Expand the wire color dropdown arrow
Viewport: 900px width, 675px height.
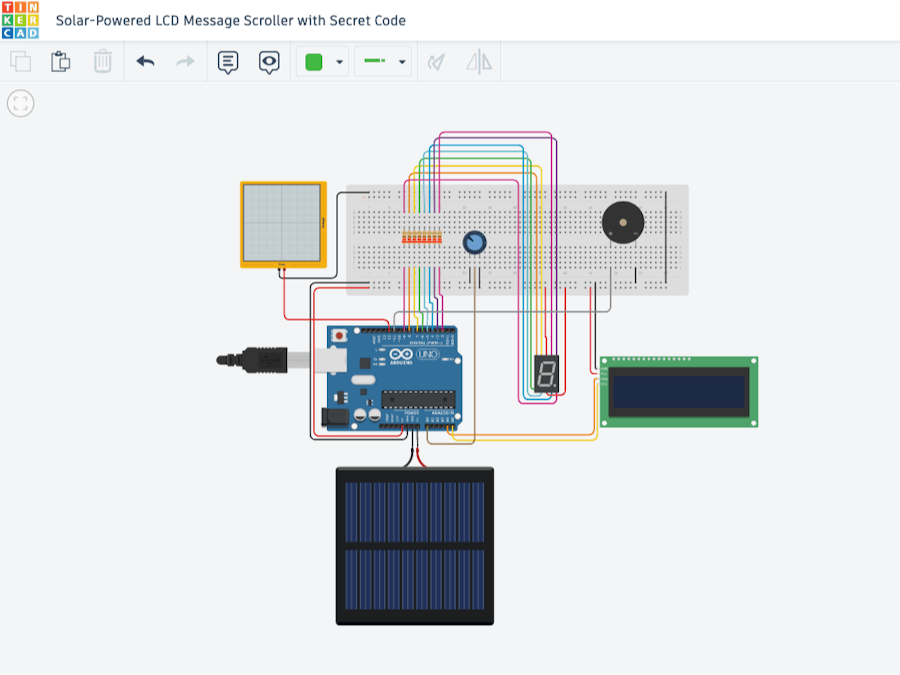340,62
